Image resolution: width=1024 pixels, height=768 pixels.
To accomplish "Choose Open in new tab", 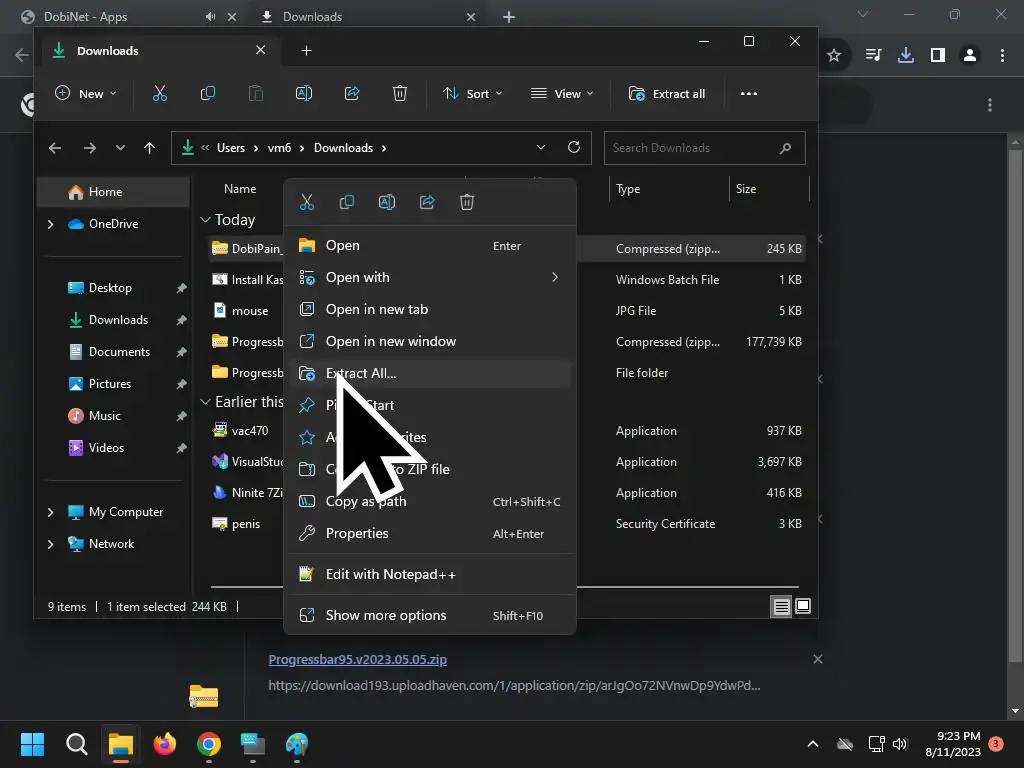I will [x=430, y=310].
